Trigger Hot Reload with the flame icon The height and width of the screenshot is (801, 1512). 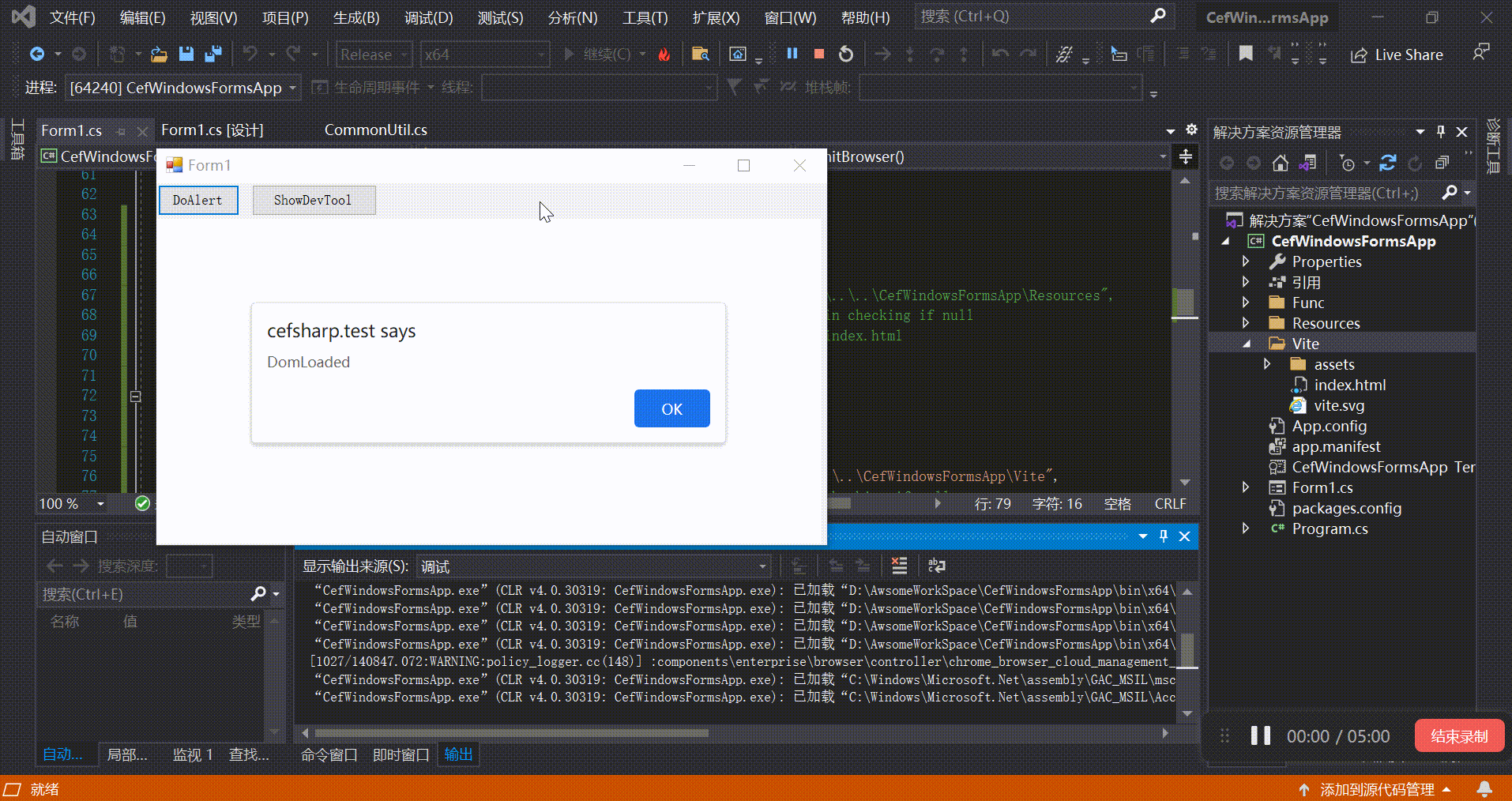coord(664,54)
